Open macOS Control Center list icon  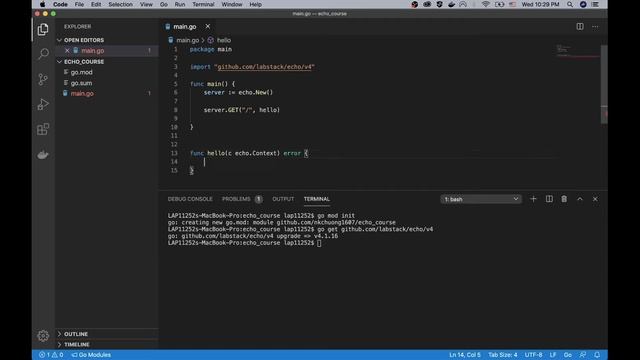596,4
